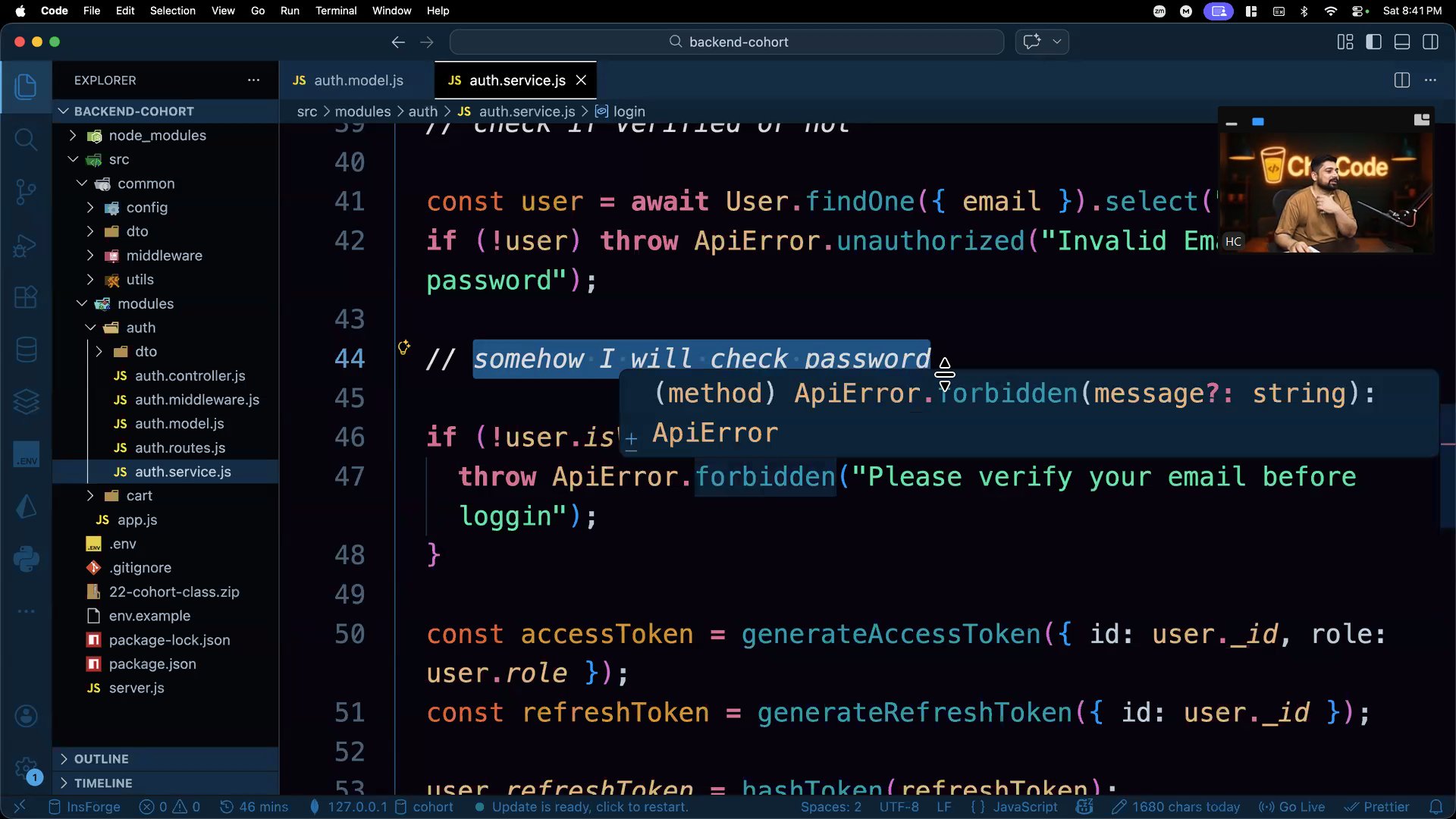Click the lightbulb code action icon
Image resolution: width=1456 pixels, height=819 pixels.
tap(404, 347)
